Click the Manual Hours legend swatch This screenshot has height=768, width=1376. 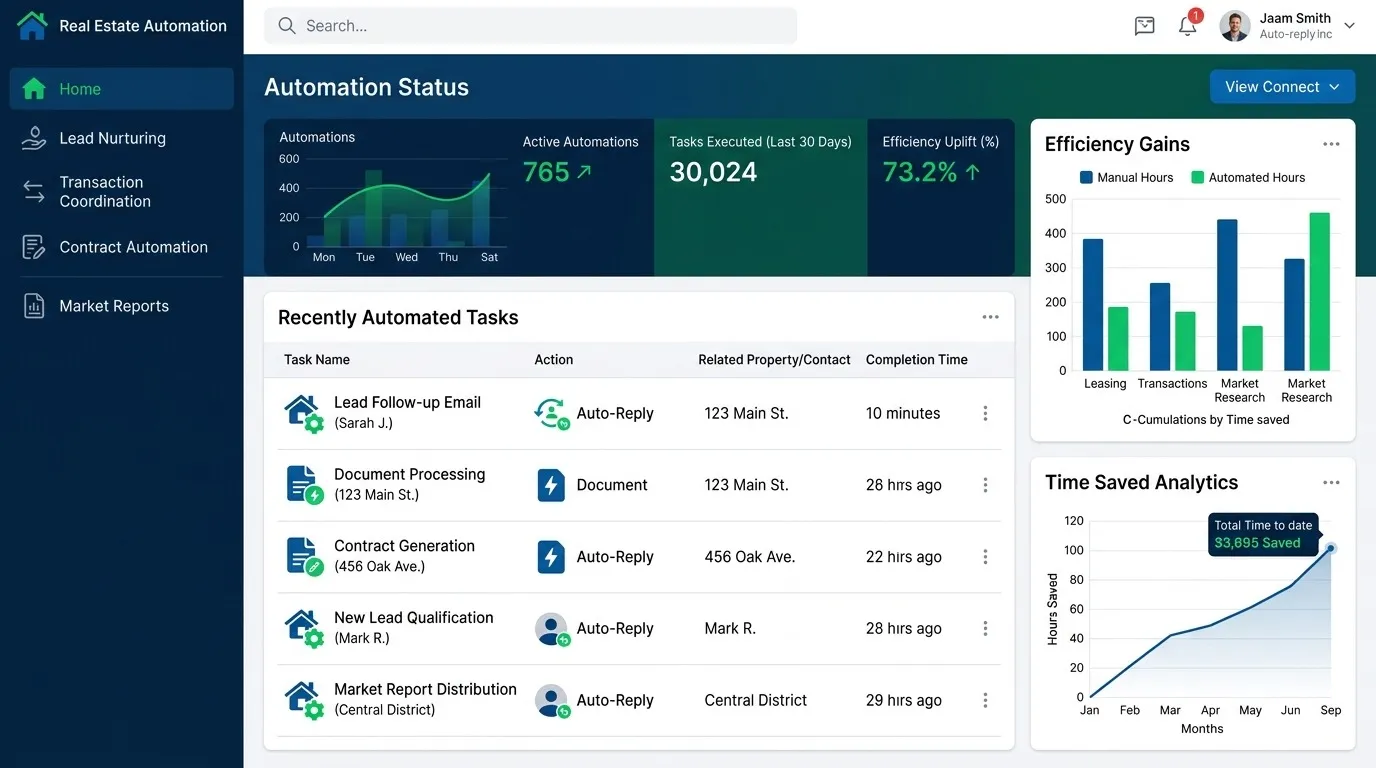(x=1086, y=177)
